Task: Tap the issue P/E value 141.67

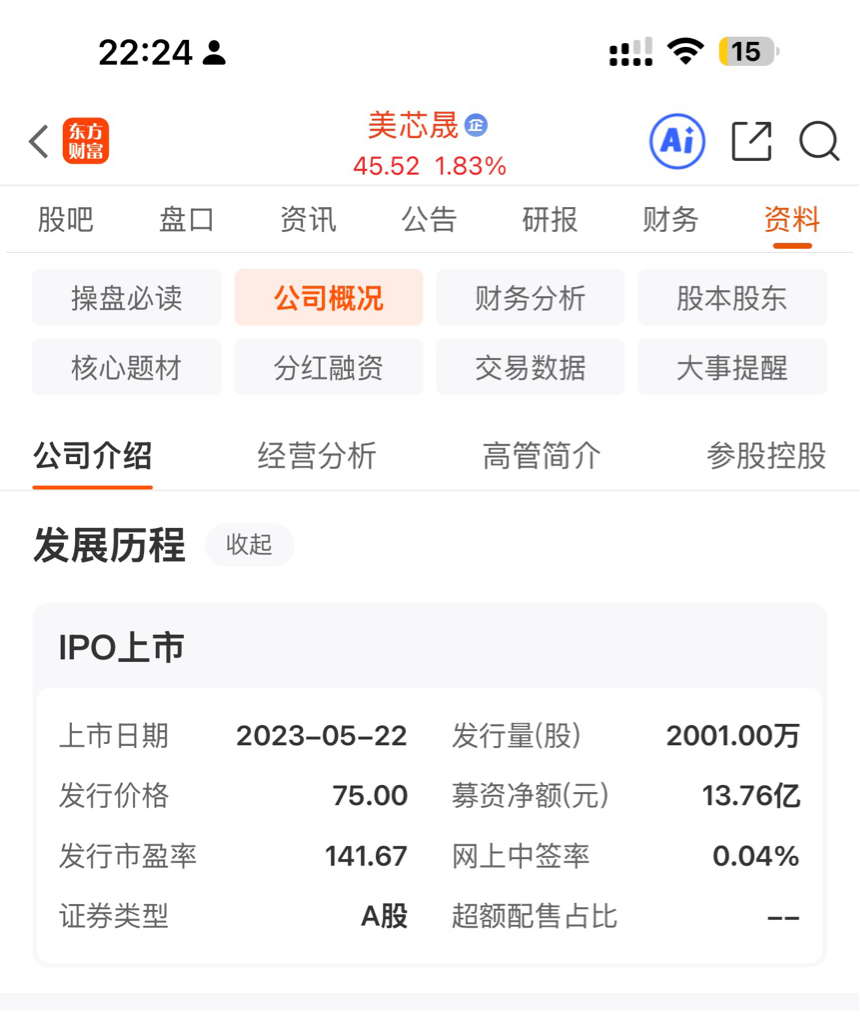Action: [x=366, y=856]
